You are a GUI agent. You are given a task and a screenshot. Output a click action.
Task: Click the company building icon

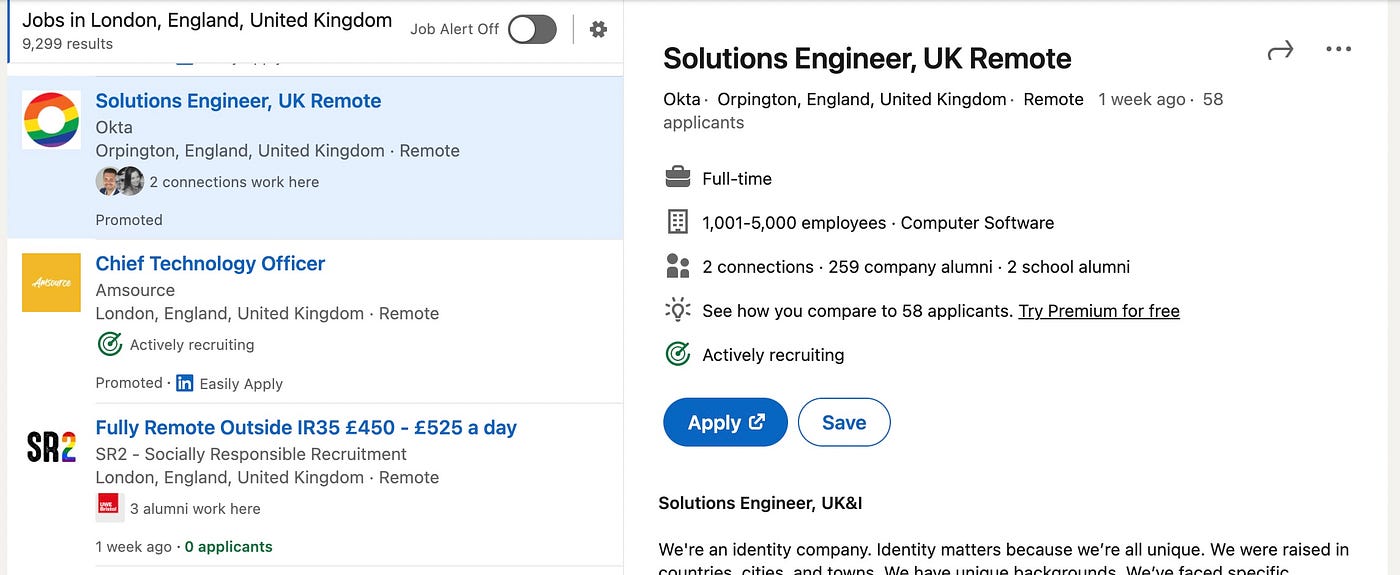pyautogui.click(x=678, y=222)
